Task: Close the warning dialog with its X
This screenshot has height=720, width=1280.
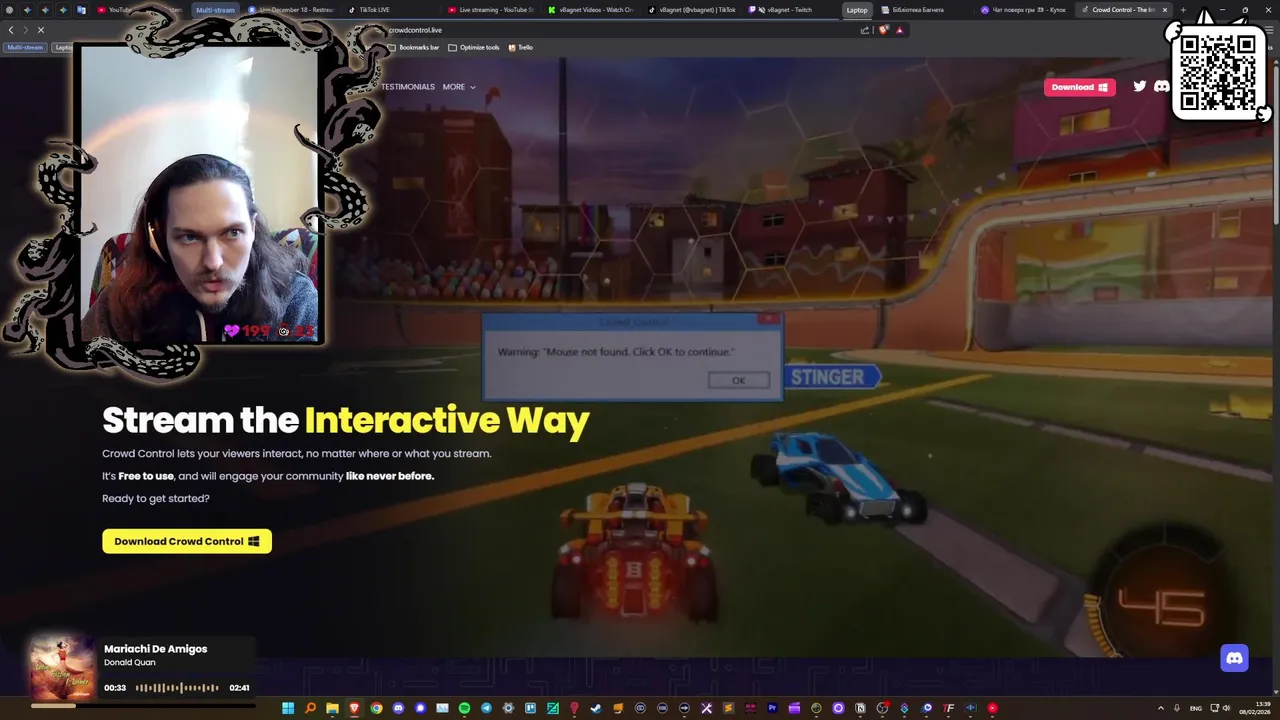Action: 768,320
